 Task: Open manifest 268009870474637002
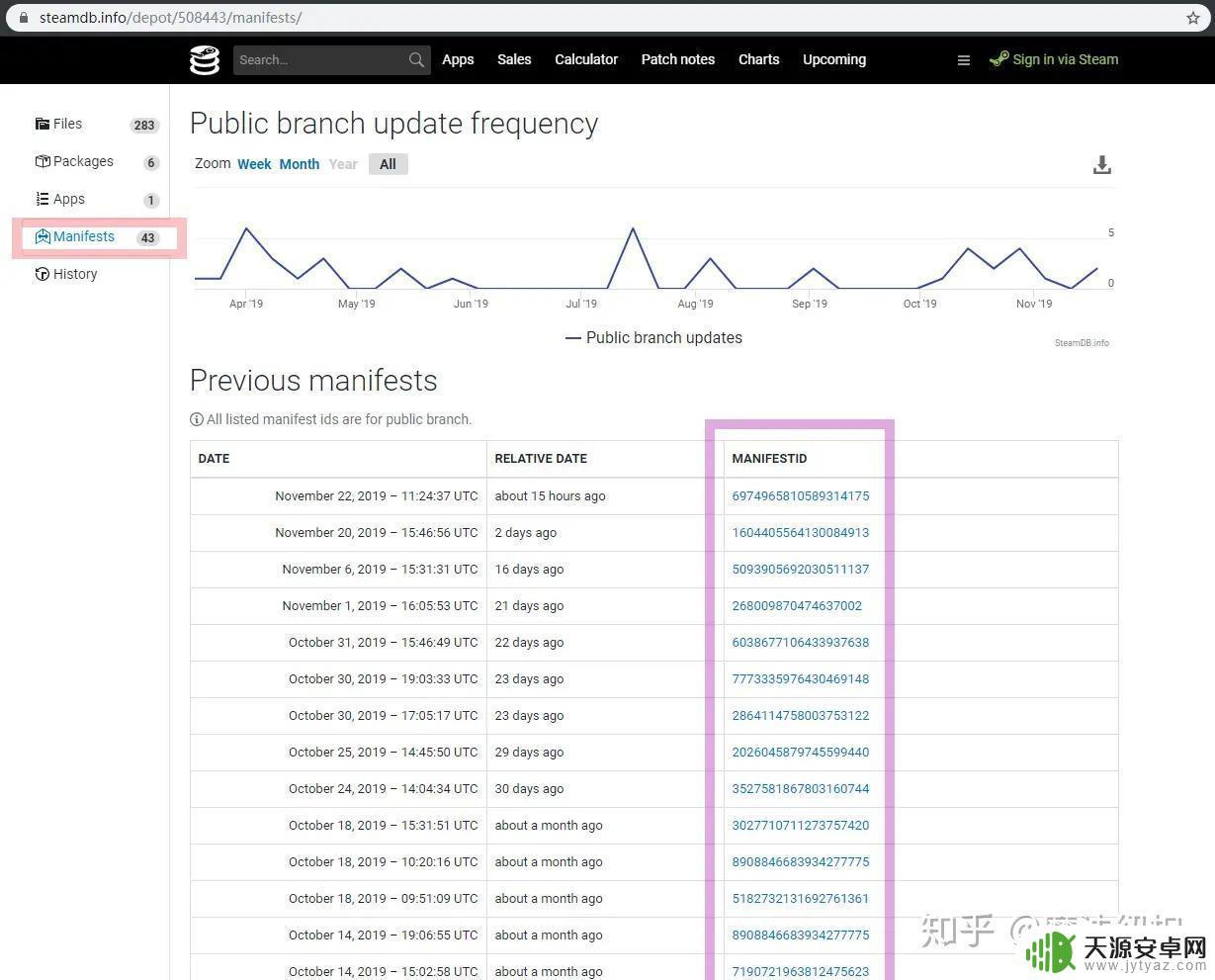[x=797, y=606]
